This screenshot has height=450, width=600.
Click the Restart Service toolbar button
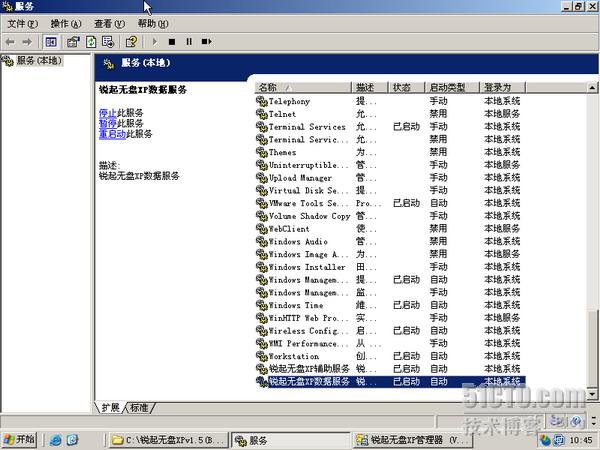206,42
